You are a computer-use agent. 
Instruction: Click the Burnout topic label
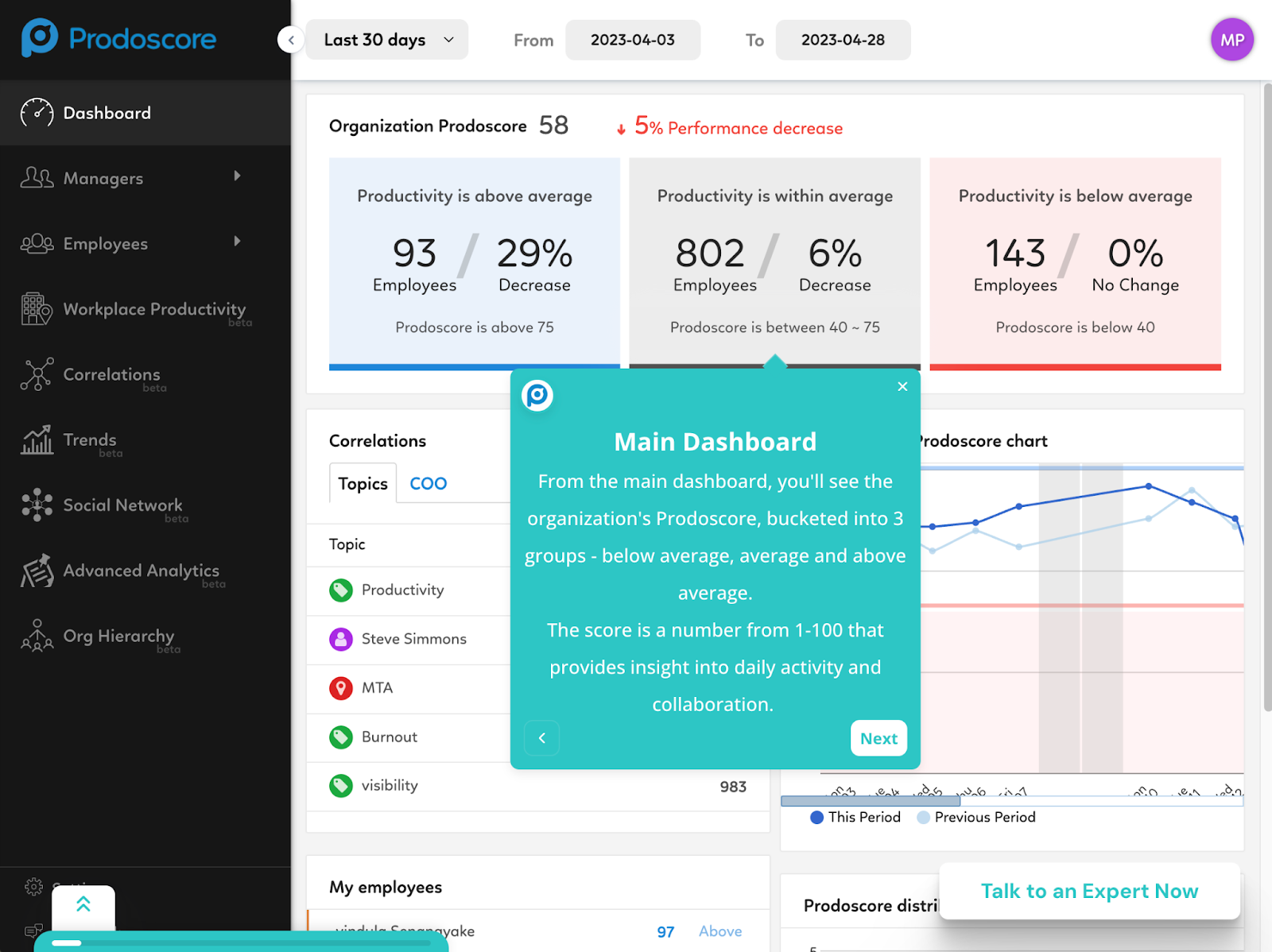pyautogui.click(x=389, y=737)
